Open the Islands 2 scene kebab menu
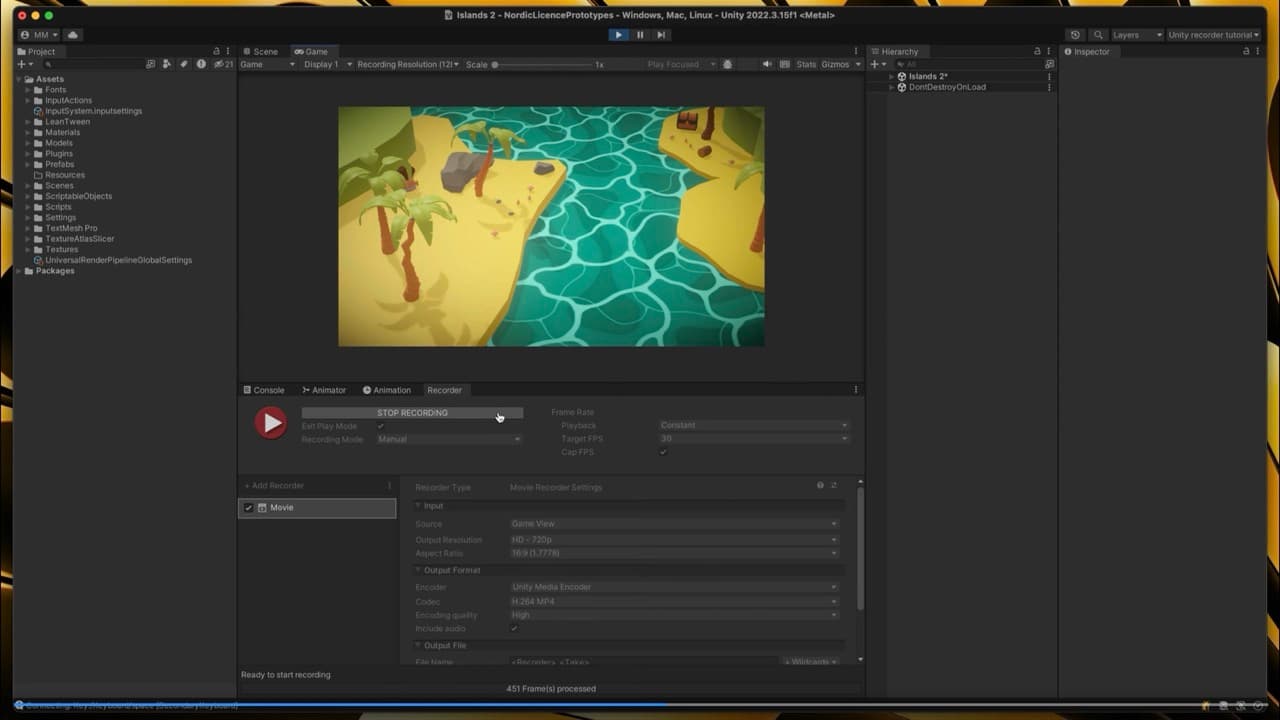This screenshot has height=720, width=1280. 1049,76
